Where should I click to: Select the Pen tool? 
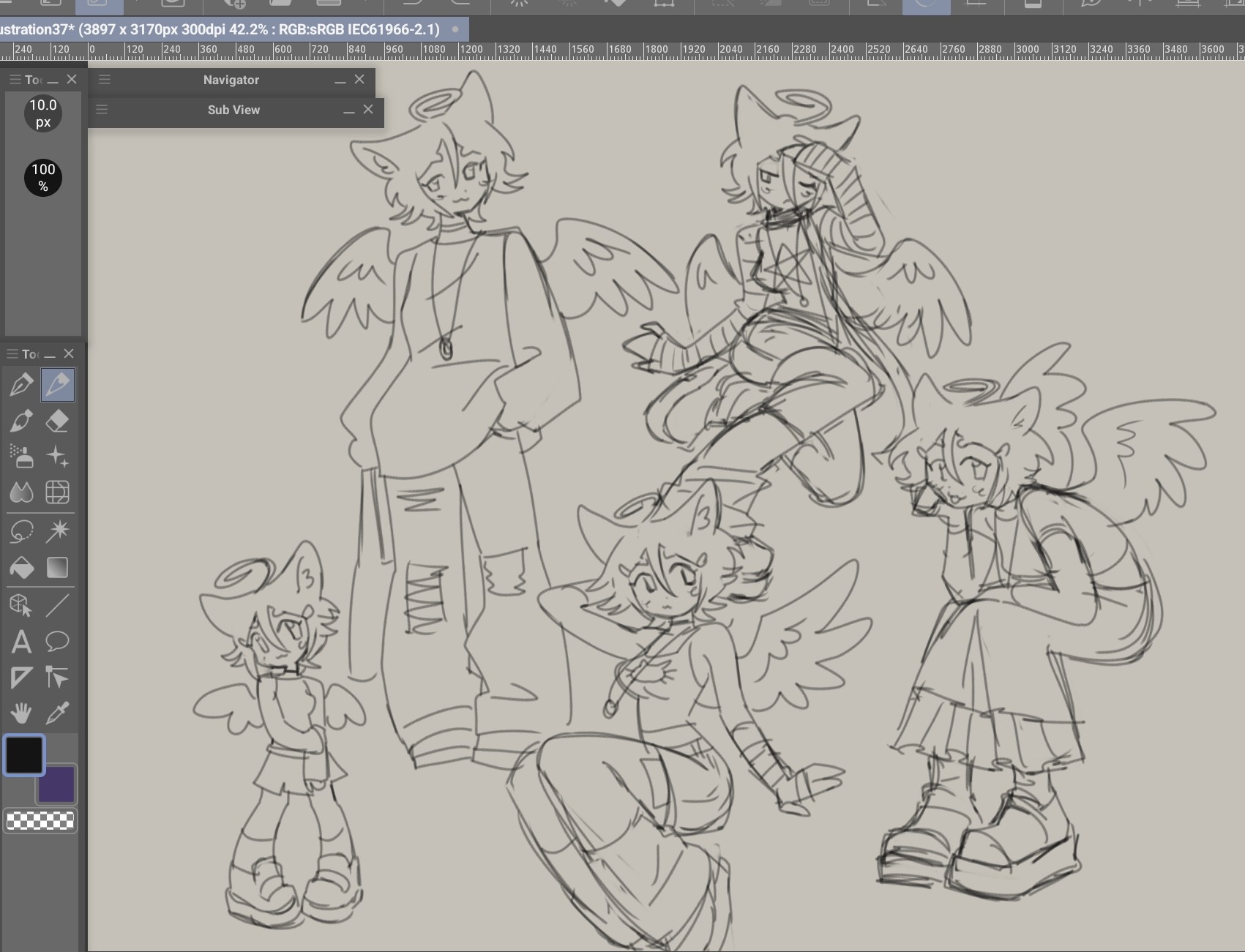click(21, 385)
